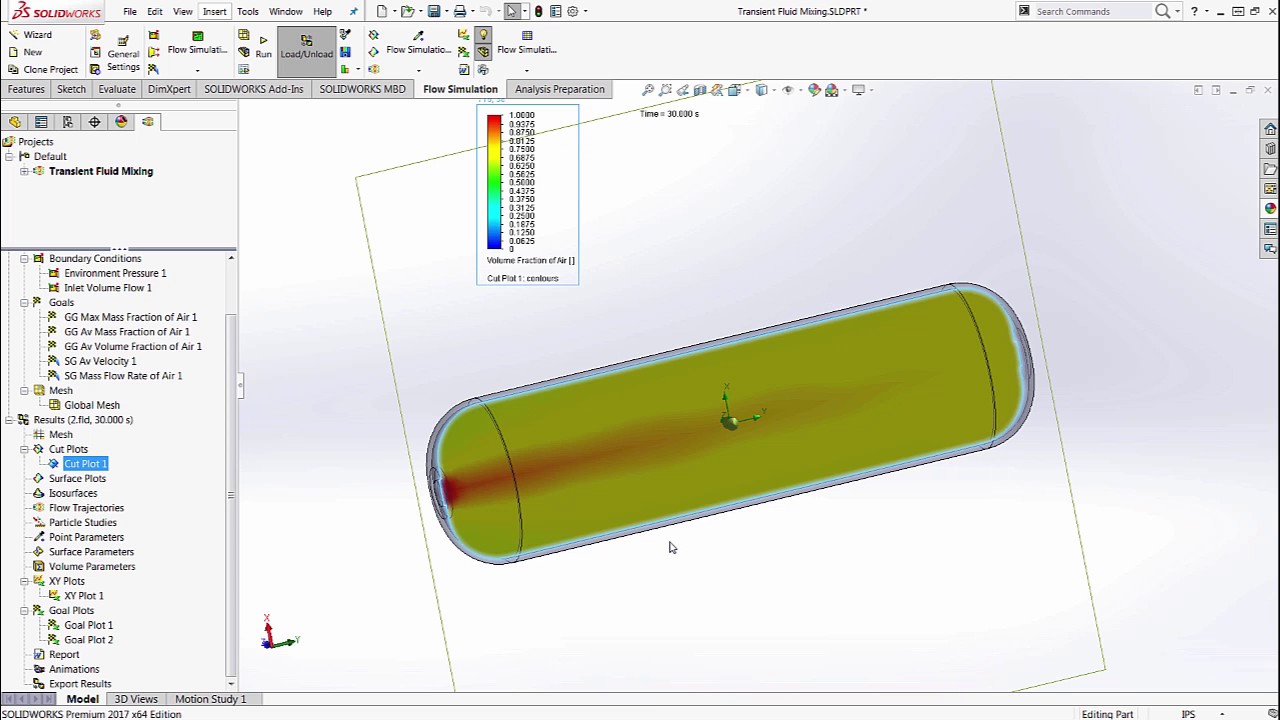Click the IPS unit system in status bar
The height and width of the screenshot is (720, 1280).
point(1188,714)
